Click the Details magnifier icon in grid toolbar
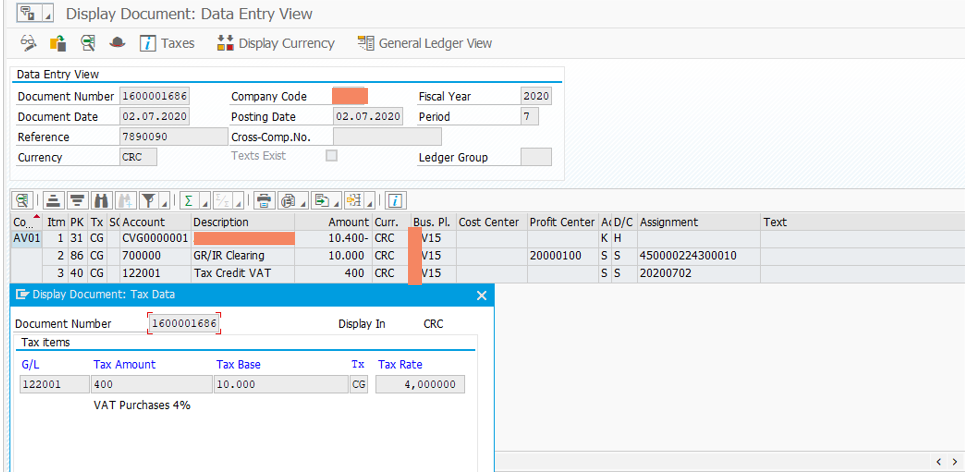Screen dimensions: 965x473 point(23,201)
